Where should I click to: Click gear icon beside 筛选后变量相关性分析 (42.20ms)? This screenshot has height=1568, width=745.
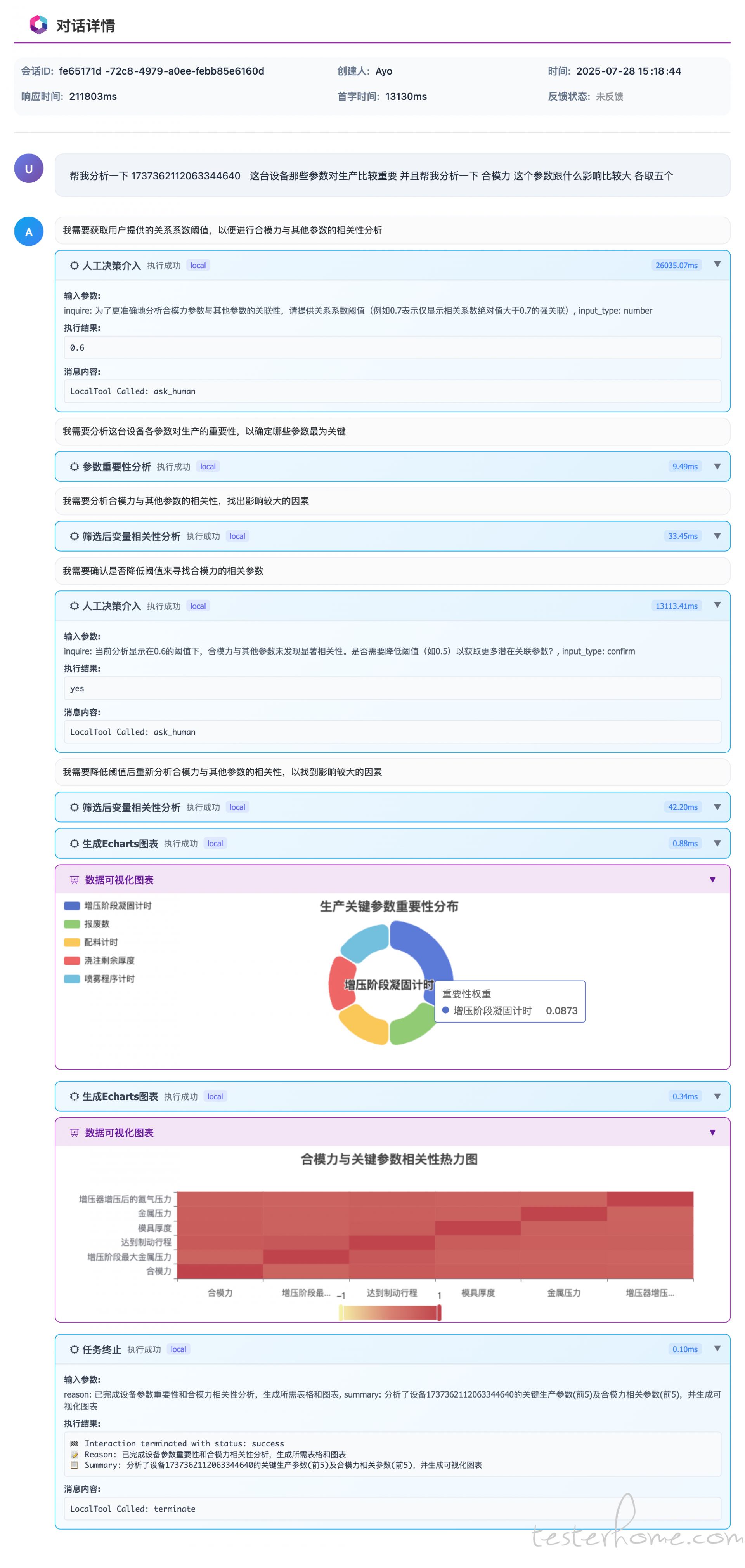tap(74, 808)
